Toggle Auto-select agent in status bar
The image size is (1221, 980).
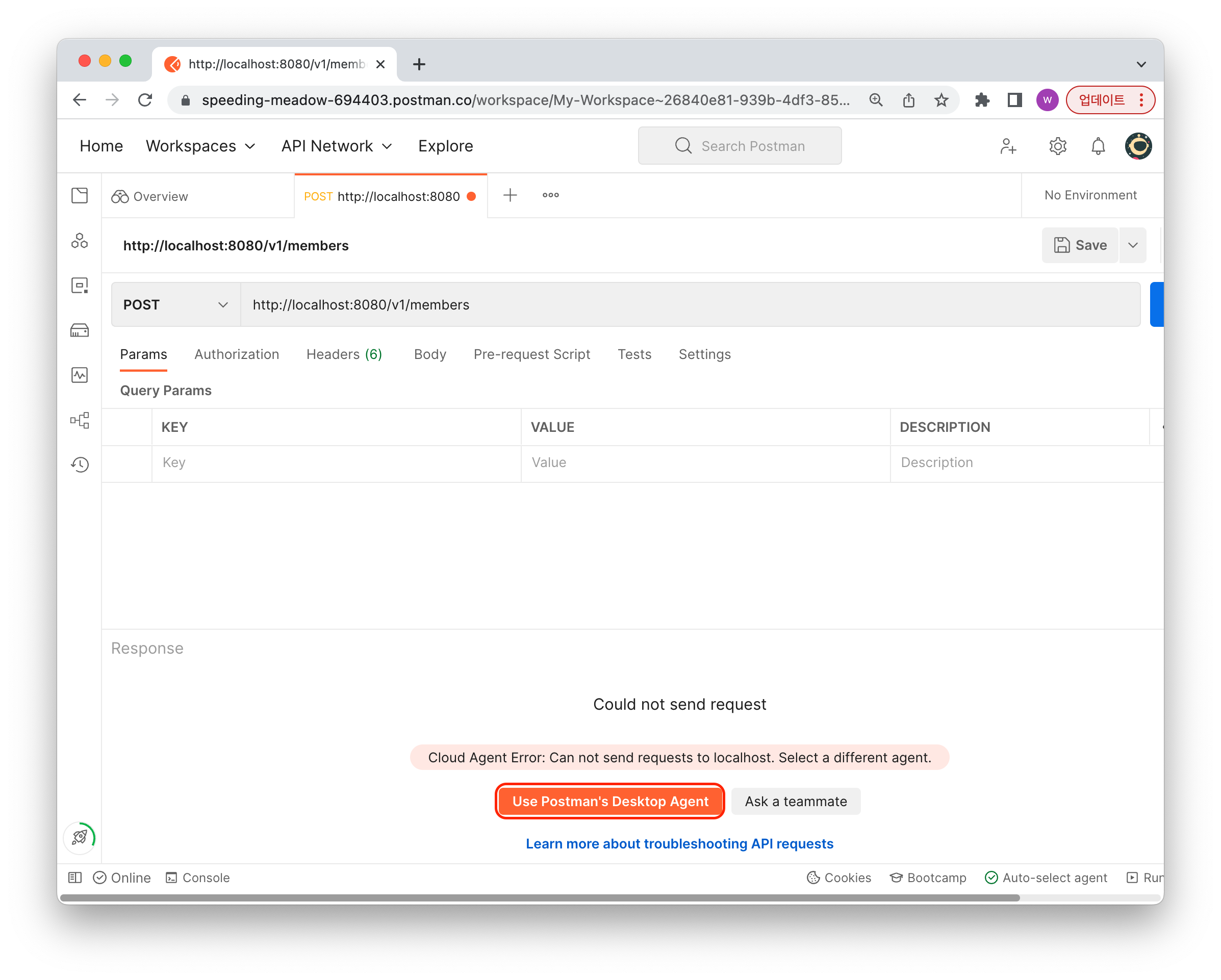tap(1046, 878)
